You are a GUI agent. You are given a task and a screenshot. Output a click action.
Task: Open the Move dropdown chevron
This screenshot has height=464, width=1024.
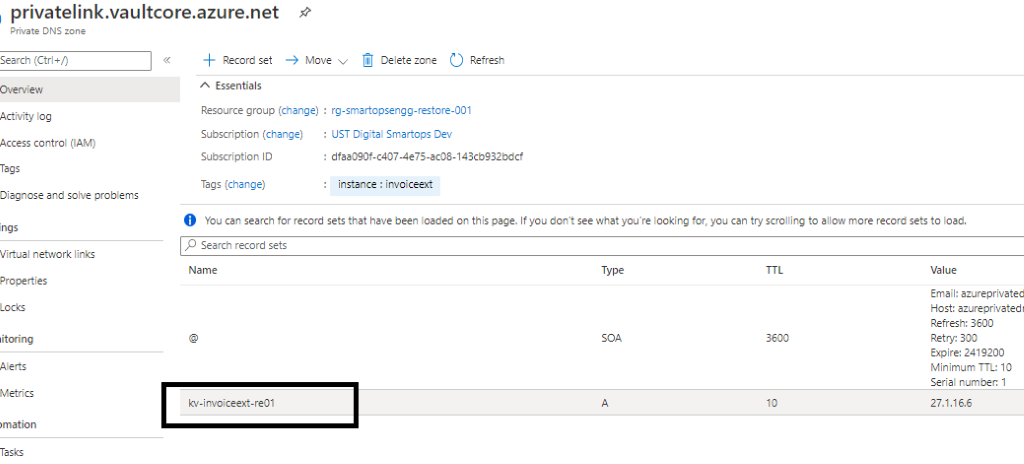343,61
